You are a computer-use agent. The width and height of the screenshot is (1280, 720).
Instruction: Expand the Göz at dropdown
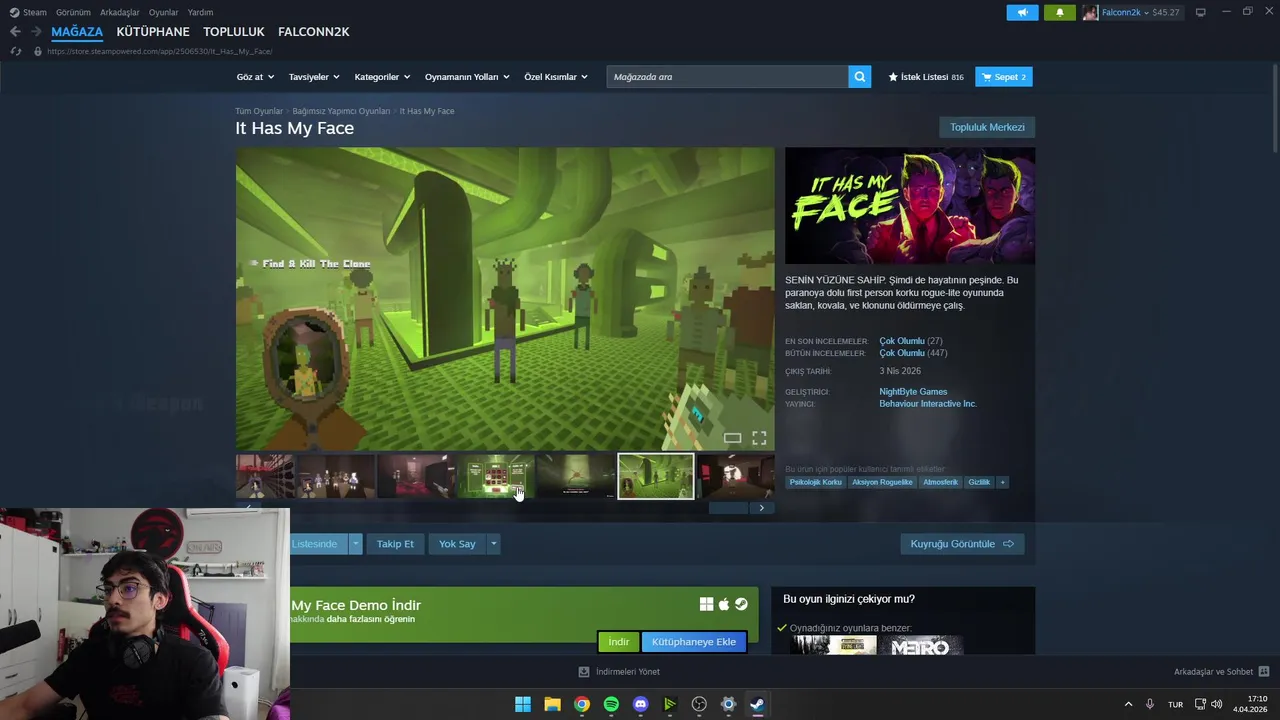point(255,77)
